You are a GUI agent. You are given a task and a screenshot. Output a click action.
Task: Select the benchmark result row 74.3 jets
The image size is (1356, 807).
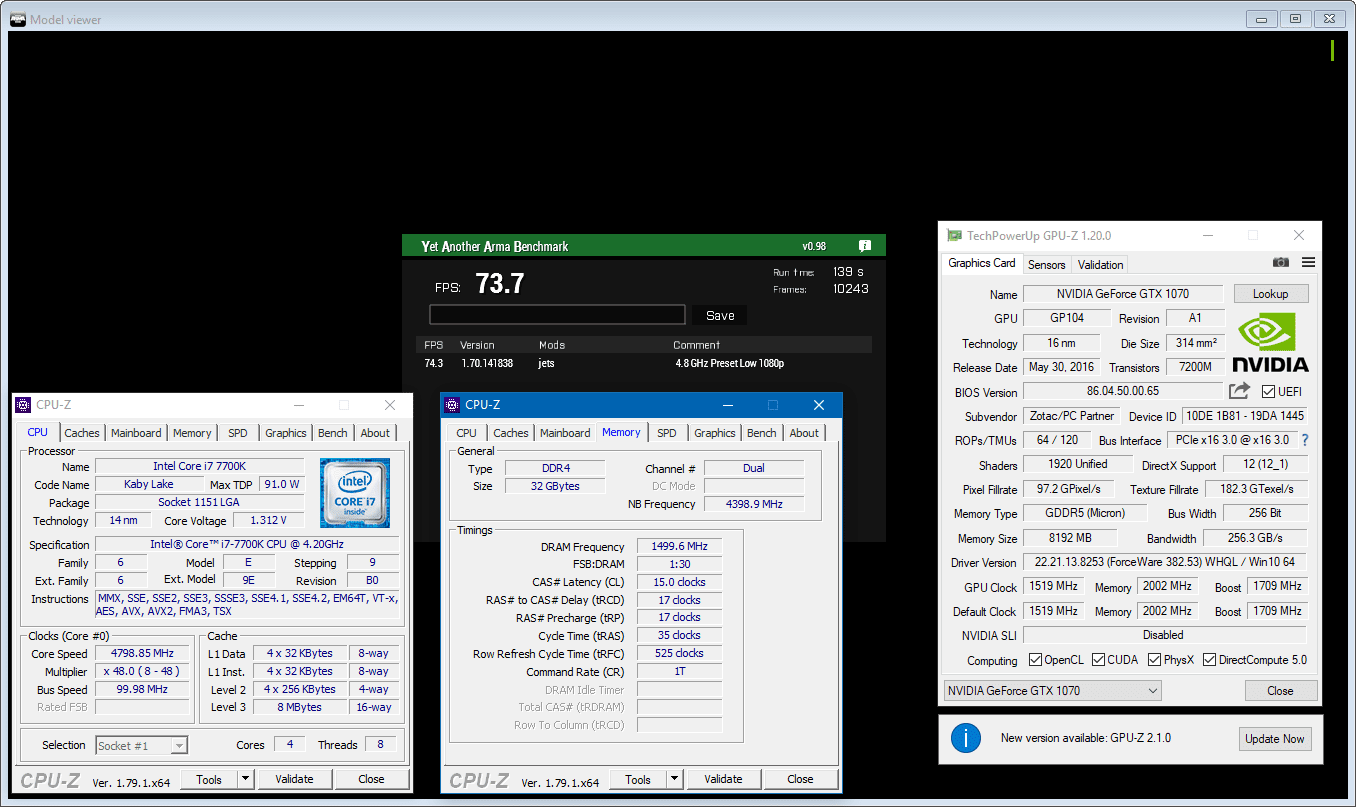coord(645,363)
